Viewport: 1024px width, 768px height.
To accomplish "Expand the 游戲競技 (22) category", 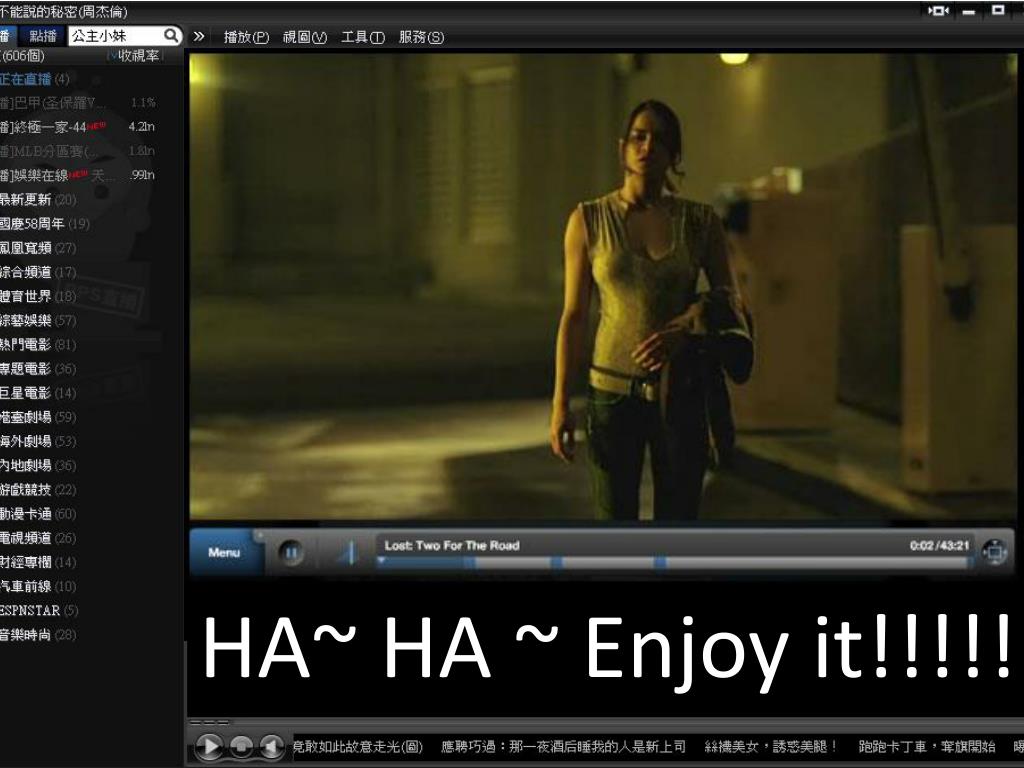I will 38,489.
